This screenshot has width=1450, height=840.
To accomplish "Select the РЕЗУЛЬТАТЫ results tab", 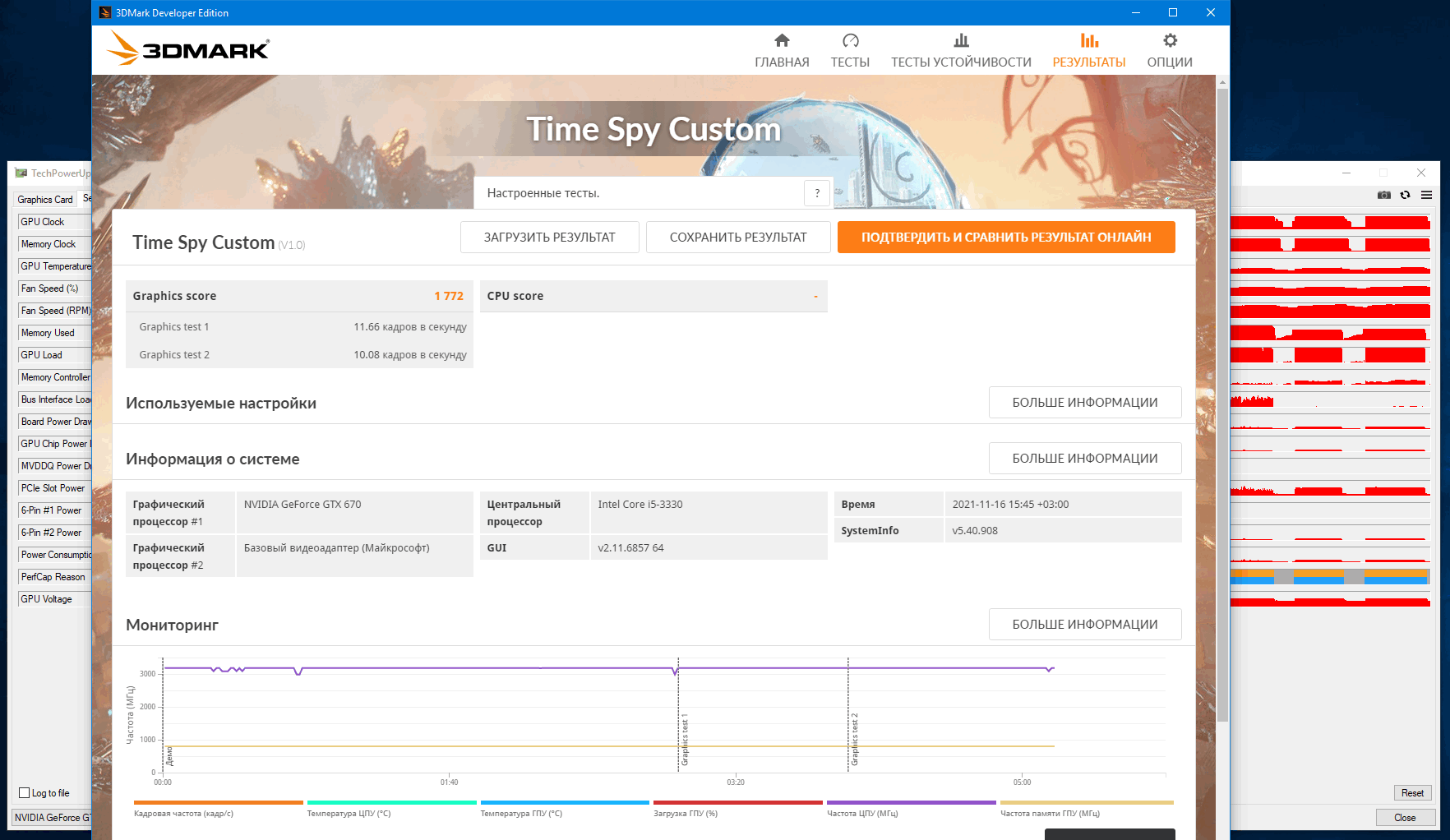I will tap(1089, 51).
